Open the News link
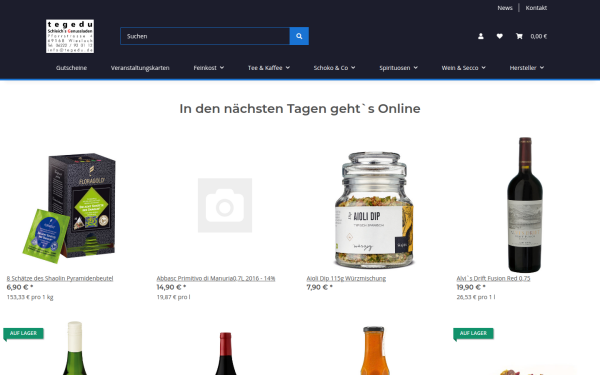 tap(505, 8)
